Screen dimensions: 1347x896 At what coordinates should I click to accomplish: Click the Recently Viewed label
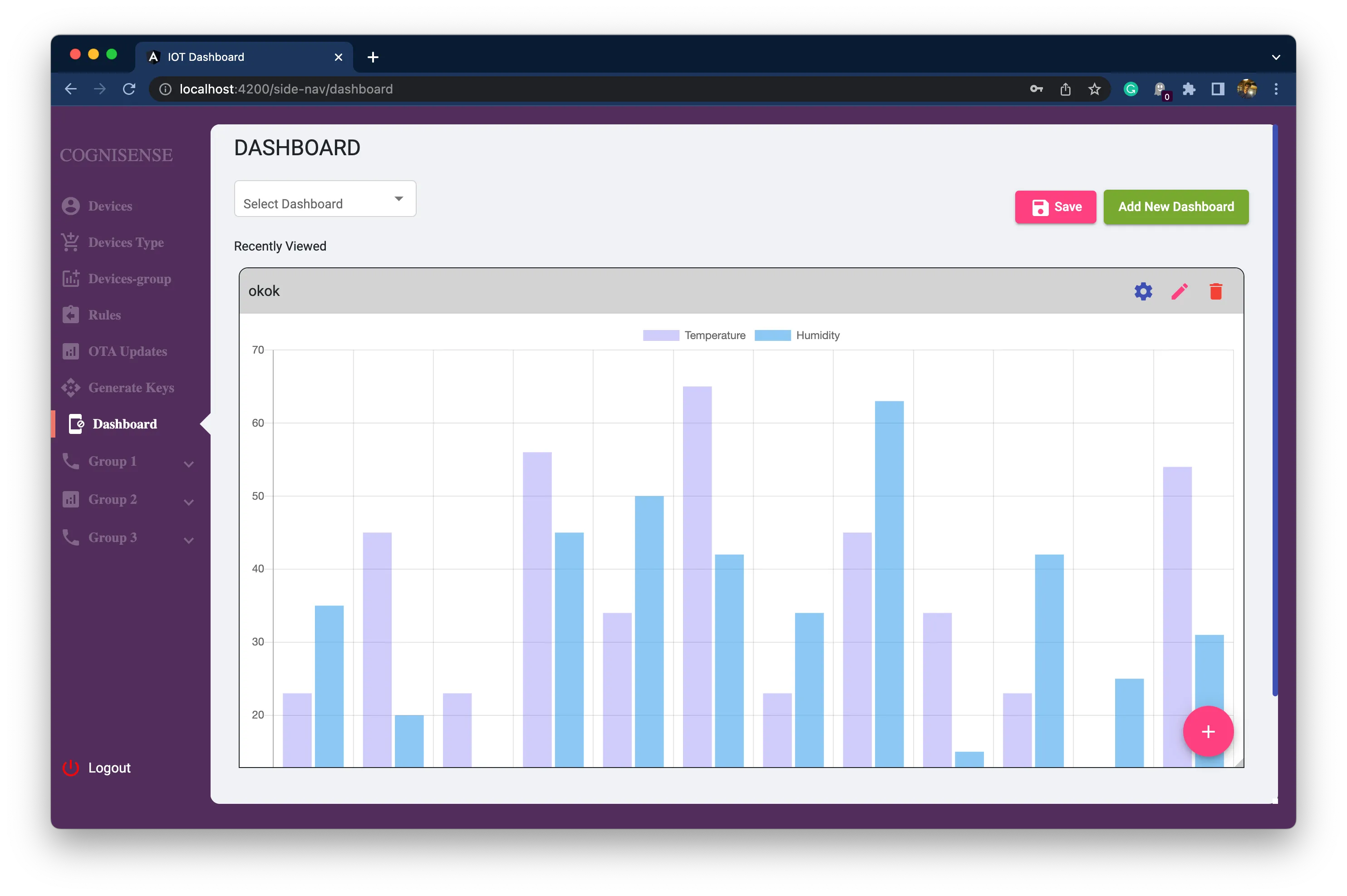point(280,246)
